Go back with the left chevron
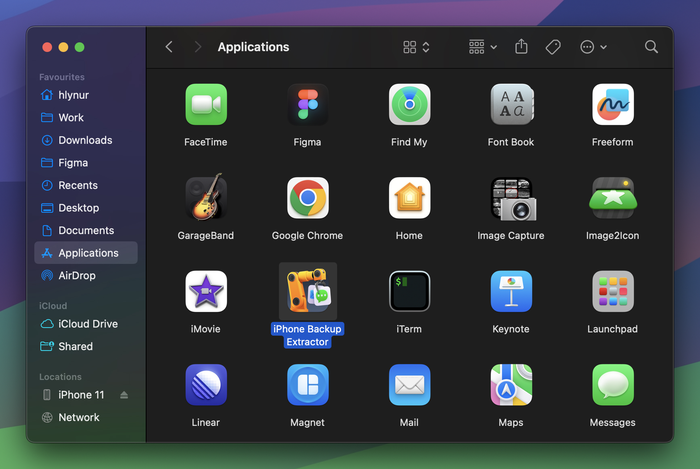The image size is (700, 469). (x=169, y=47)
